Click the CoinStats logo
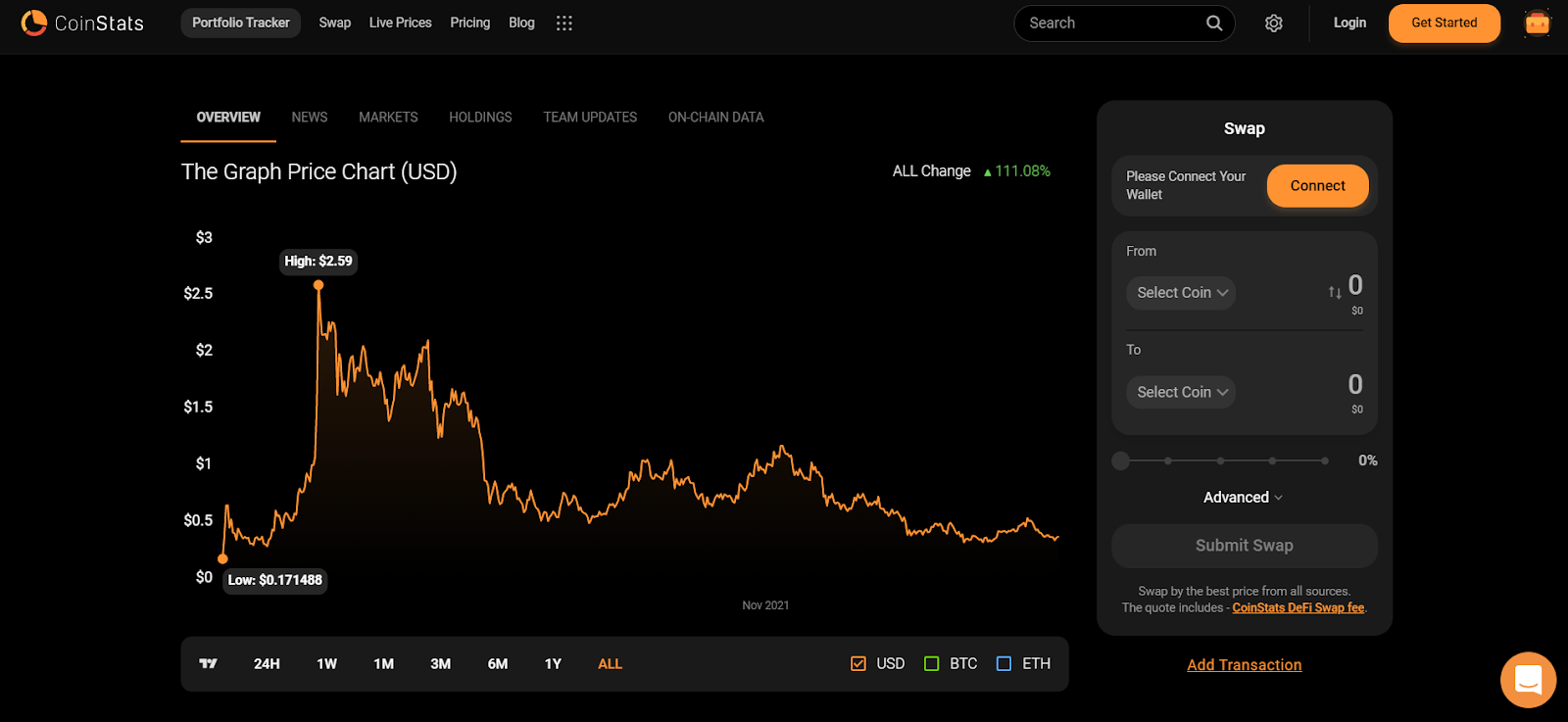 tap(82, 23)
